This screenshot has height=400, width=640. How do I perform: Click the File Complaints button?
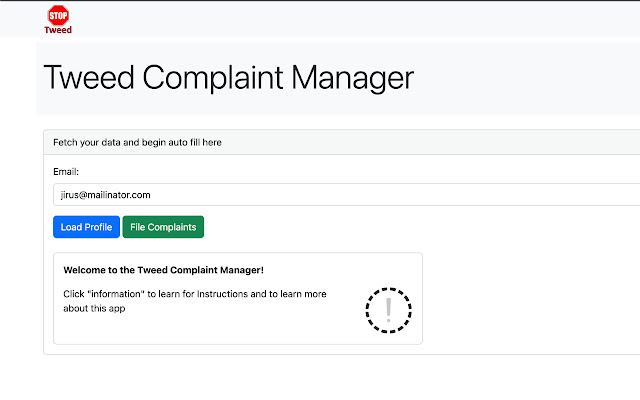(x=163, y=227)
